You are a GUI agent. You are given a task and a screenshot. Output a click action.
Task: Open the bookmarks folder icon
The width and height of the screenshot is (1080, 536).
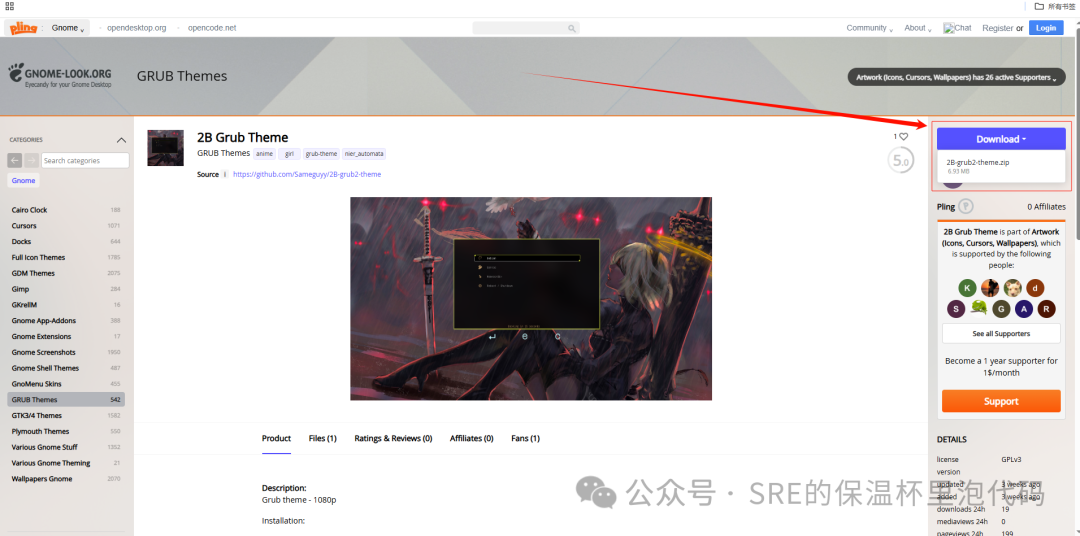[x=1039, y=6]
